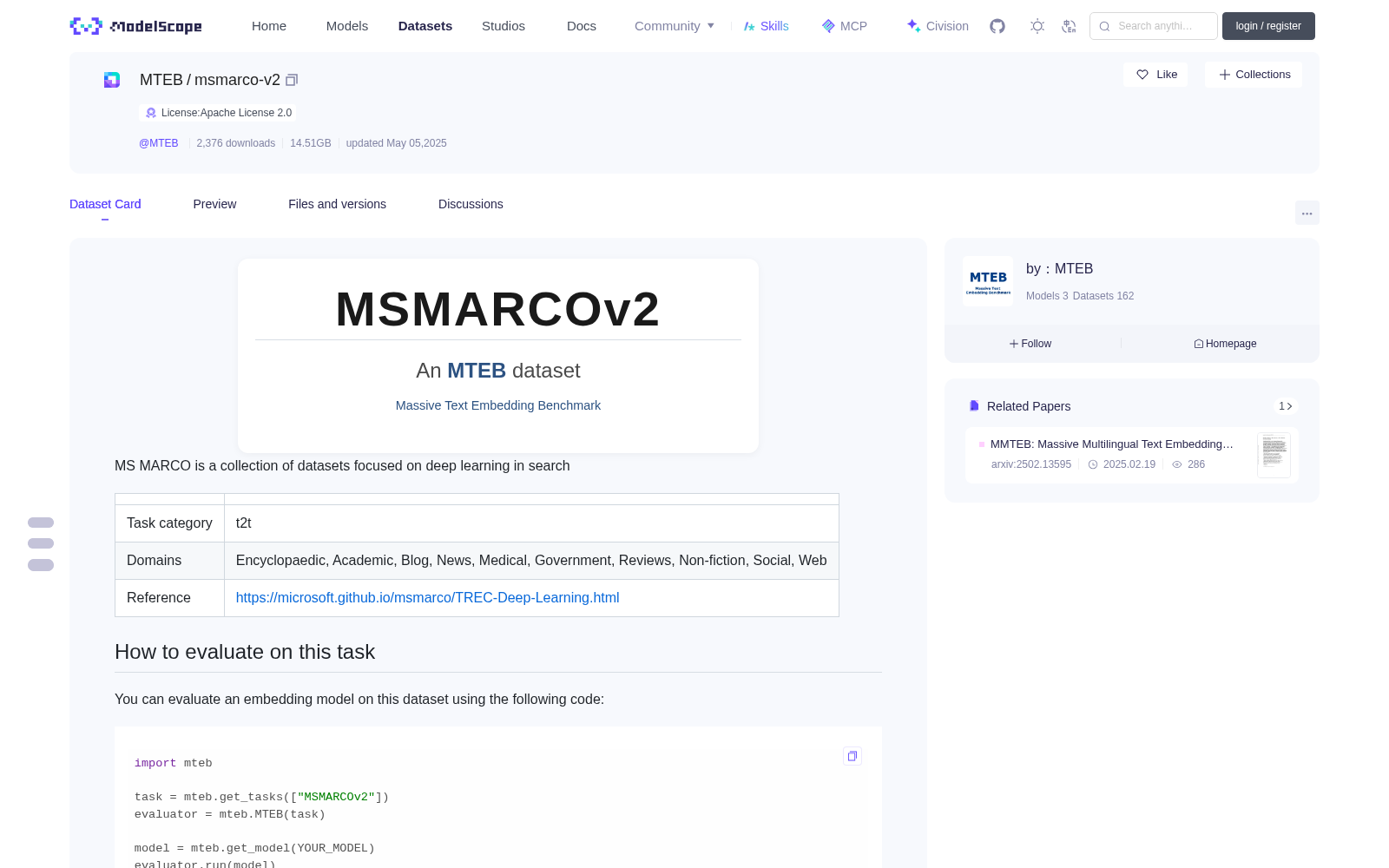Click the search magnifier icon
Viewport: 1389px width, 868px height.
1104,26
